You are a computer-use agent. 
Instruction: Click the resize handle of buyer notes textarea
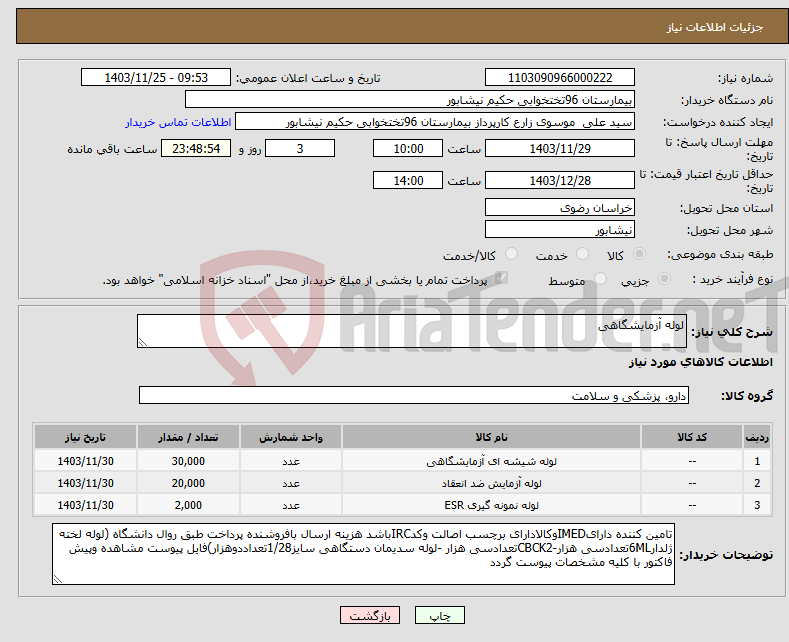57,580
